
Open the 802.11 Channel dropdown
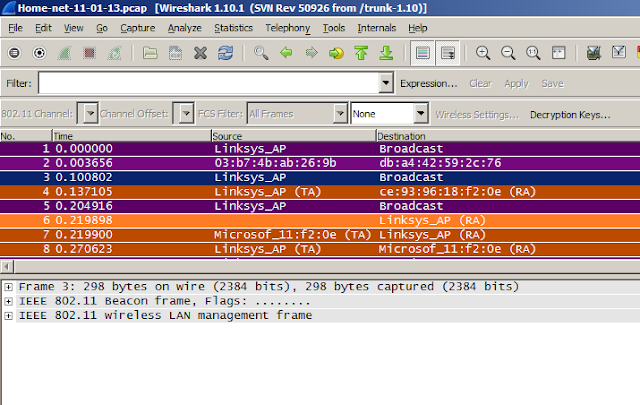[x=88, y=113]
